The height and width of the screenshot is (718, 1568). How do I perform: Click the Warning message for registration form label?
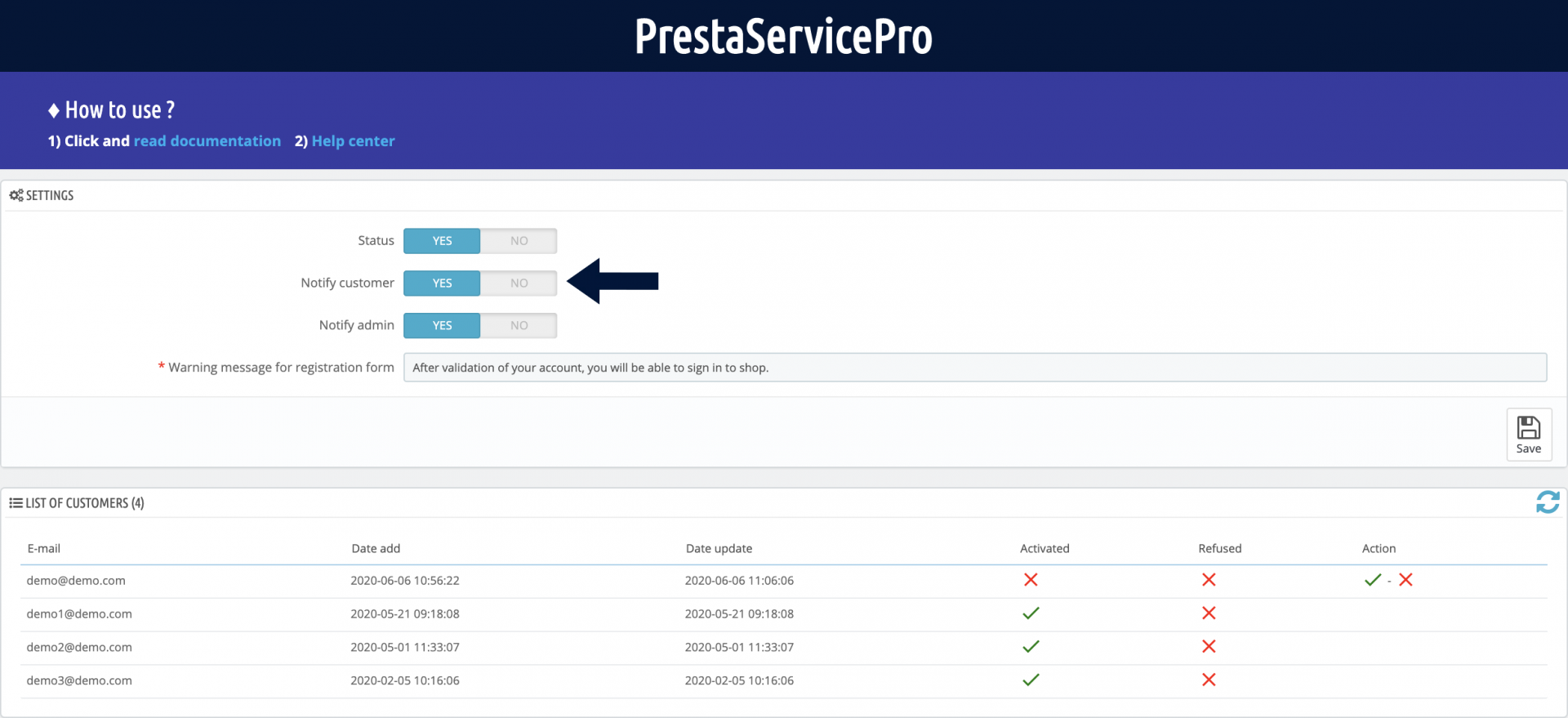(281, 368)
